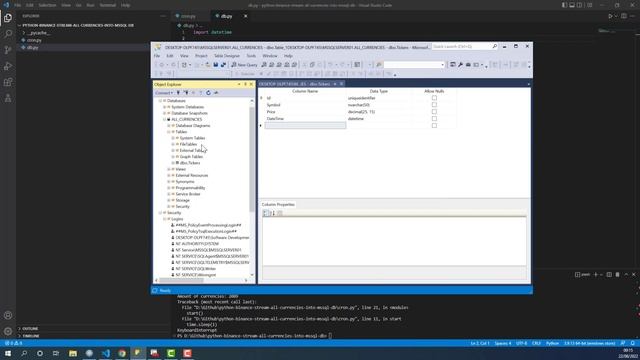Expand the Database Diagrams node
The width and height of the screenshot is (640, 360).
tap(169, 126)
